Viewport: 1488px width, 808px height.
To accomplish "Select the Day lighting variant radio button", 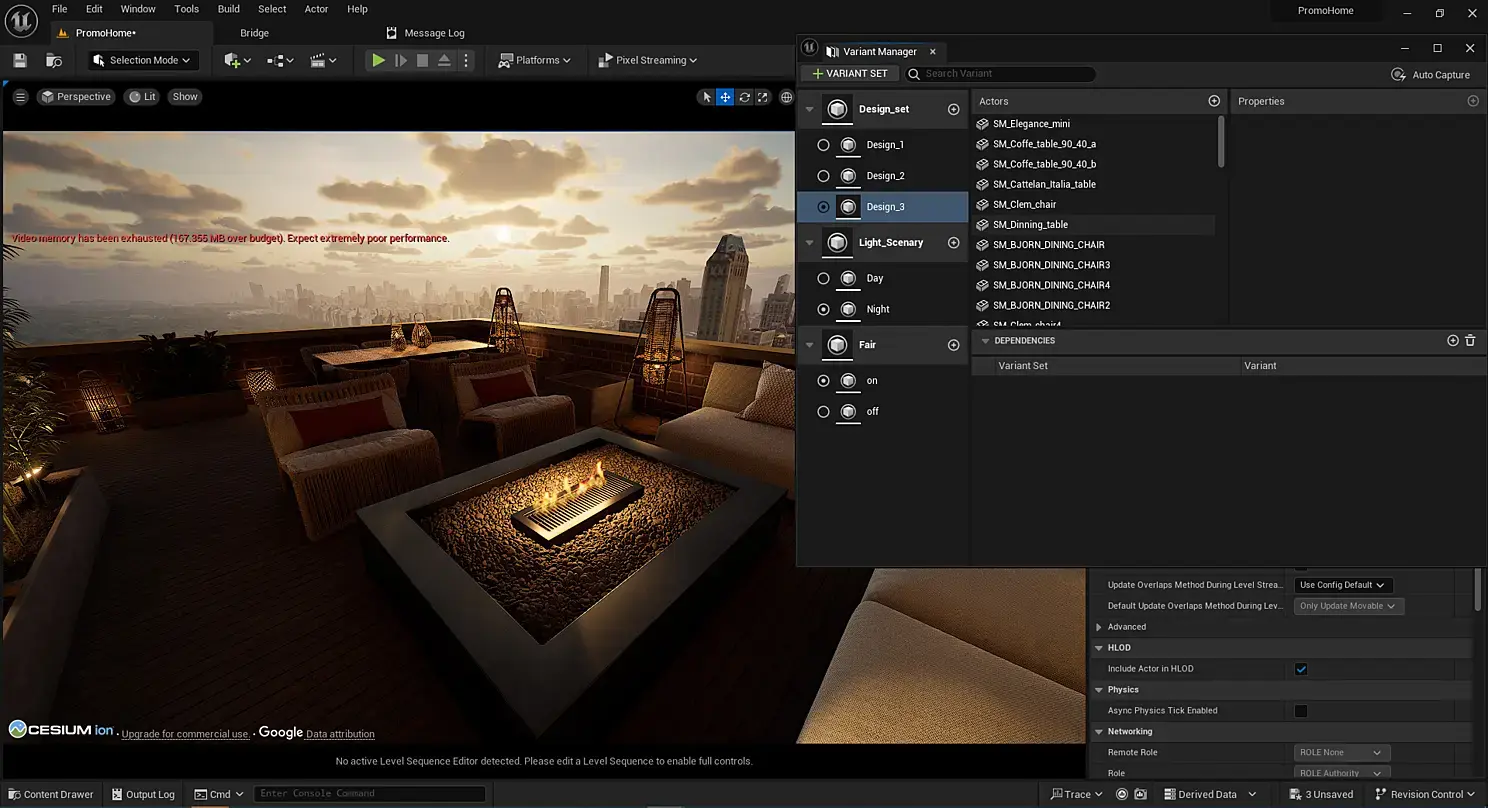I will click(x=823, y=278).
